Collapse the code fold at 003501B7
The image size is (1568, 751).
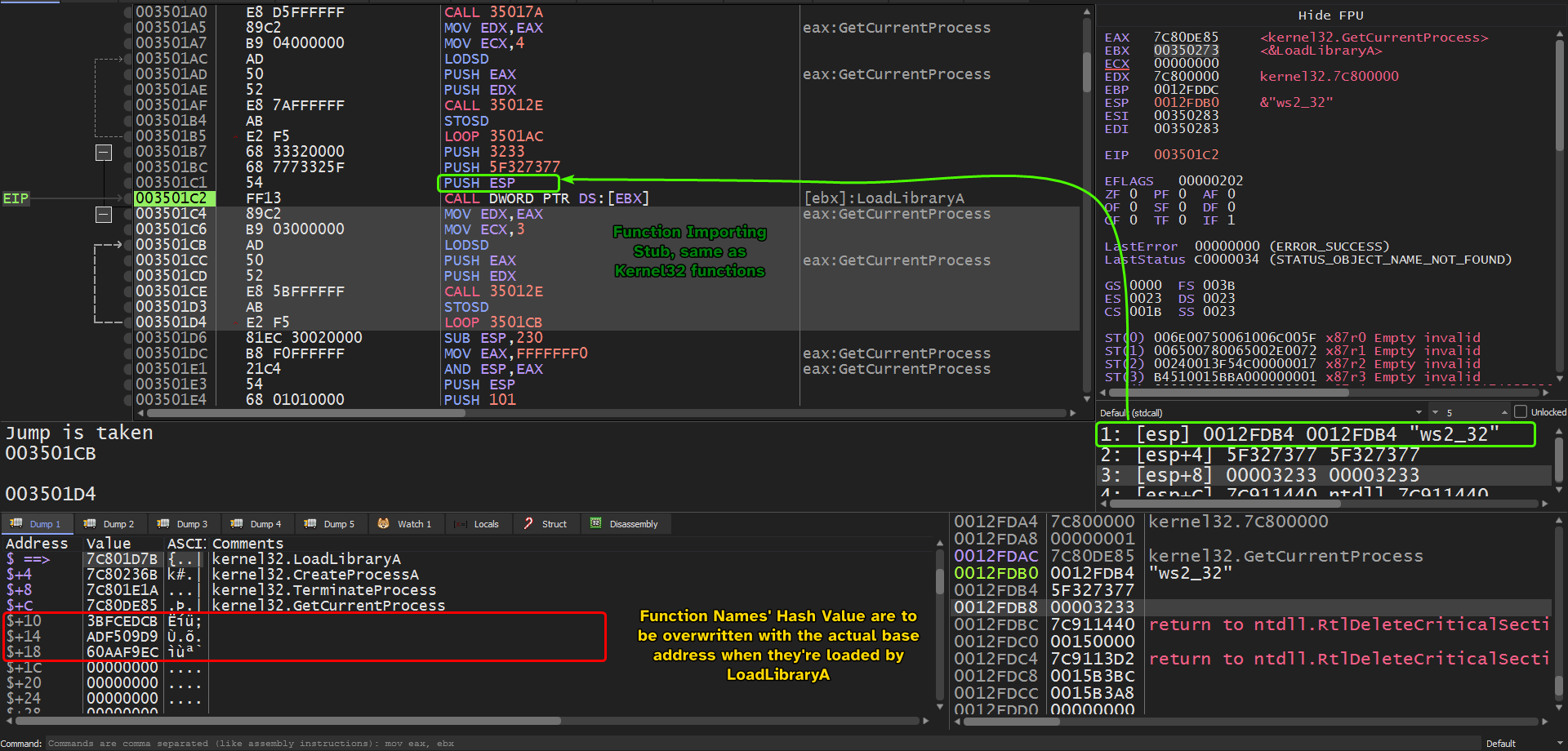tap(104, 153)
